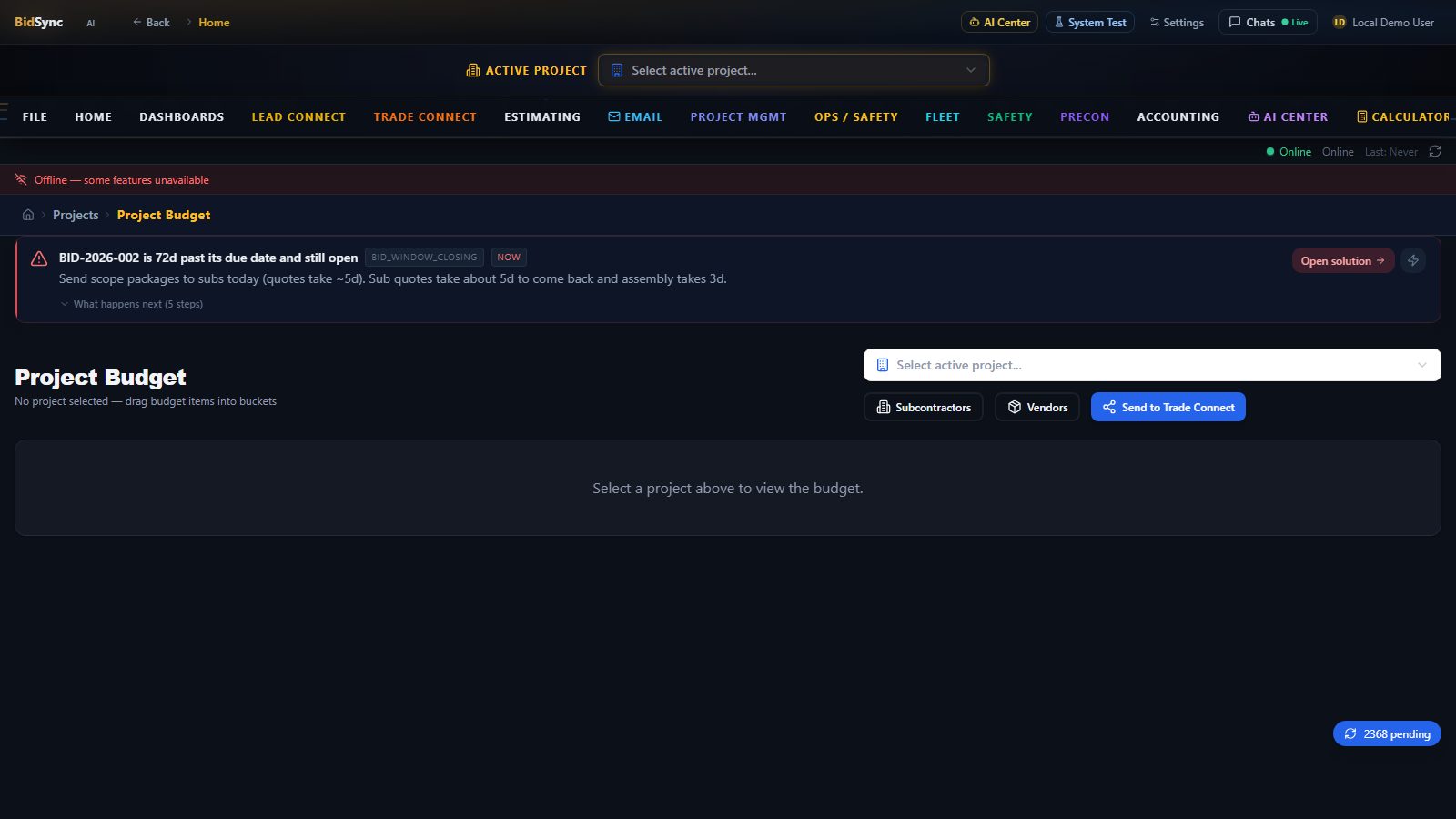Click the hamburger menu icon at left edge
Screen dimensions: 1456x819
4,112
